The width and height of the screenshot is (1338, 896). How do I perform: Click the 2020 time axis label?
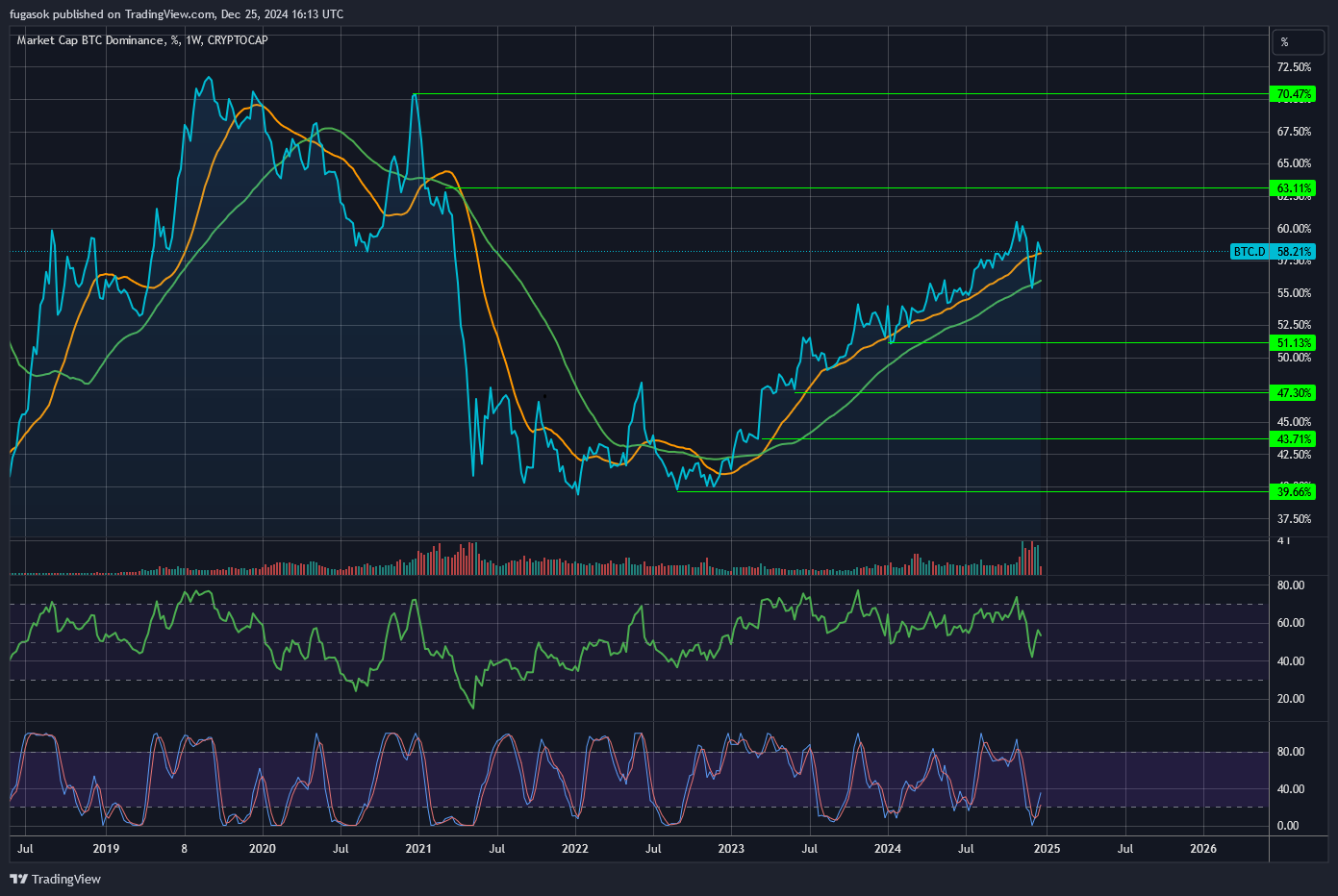click(x=263, y=849)
